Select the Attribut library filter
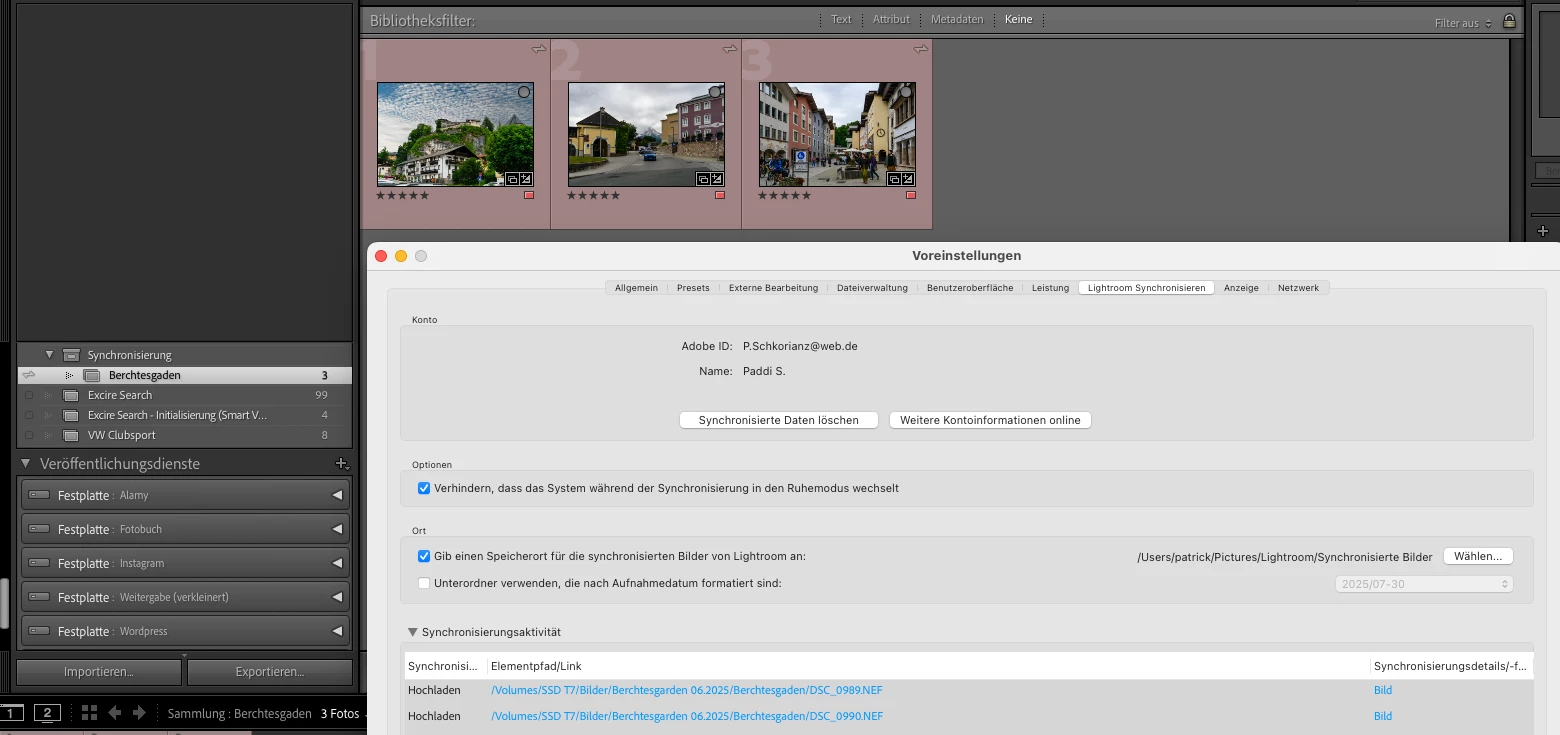1560x735 pixels. click(x=891, y=19)
